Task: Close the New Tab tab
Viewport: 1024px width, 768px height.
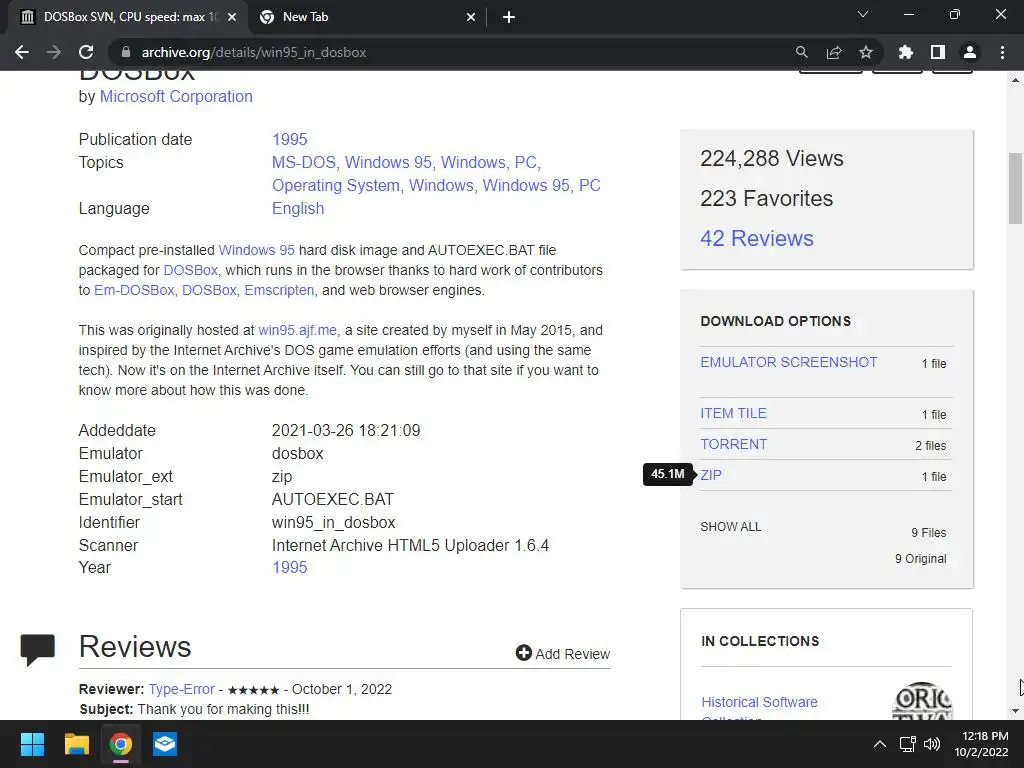Action: [471, 17]
